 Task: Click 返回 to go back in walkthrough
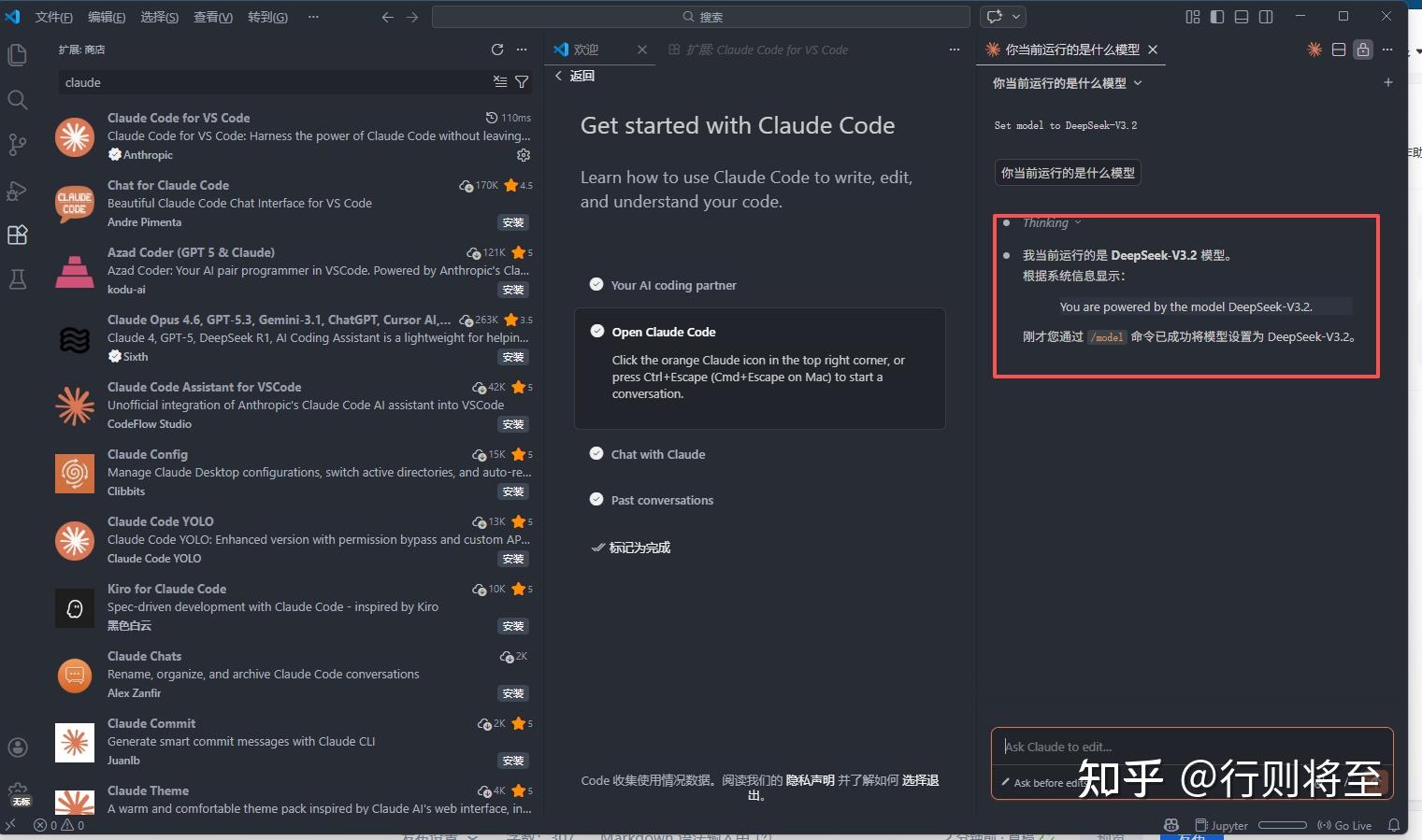point(574,76)
